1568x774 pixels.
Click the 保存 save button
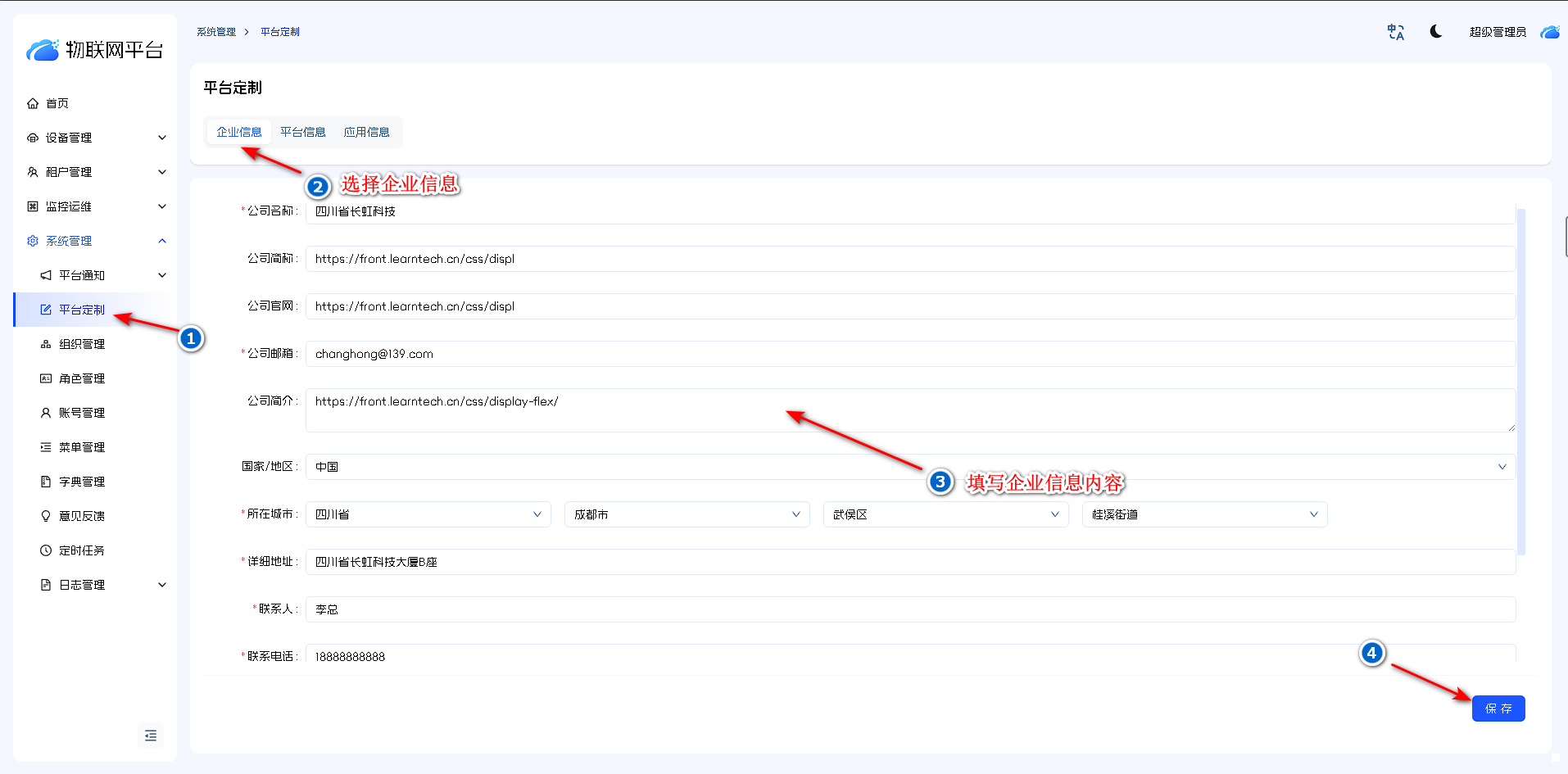click(1498, 708)
